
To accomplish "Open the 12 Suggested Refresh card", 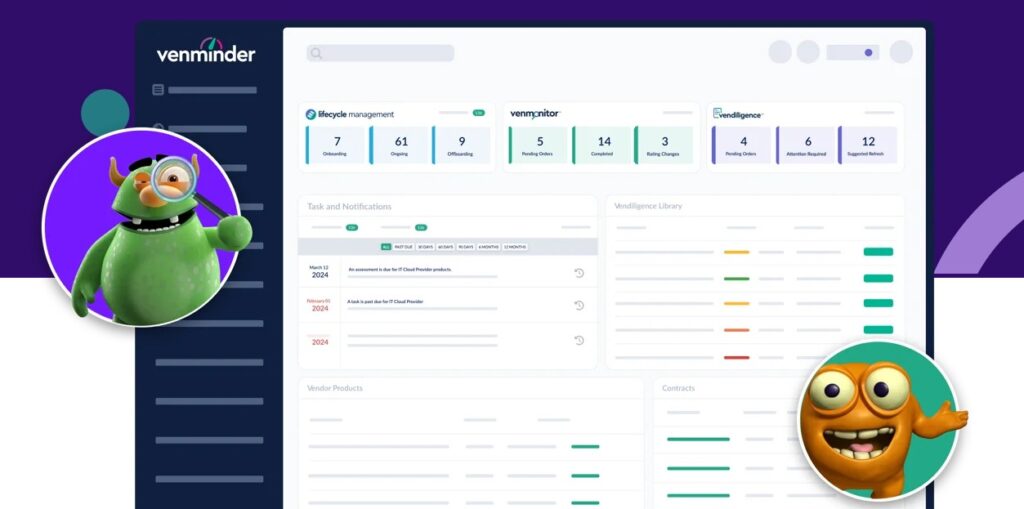I will coord(868,145).
